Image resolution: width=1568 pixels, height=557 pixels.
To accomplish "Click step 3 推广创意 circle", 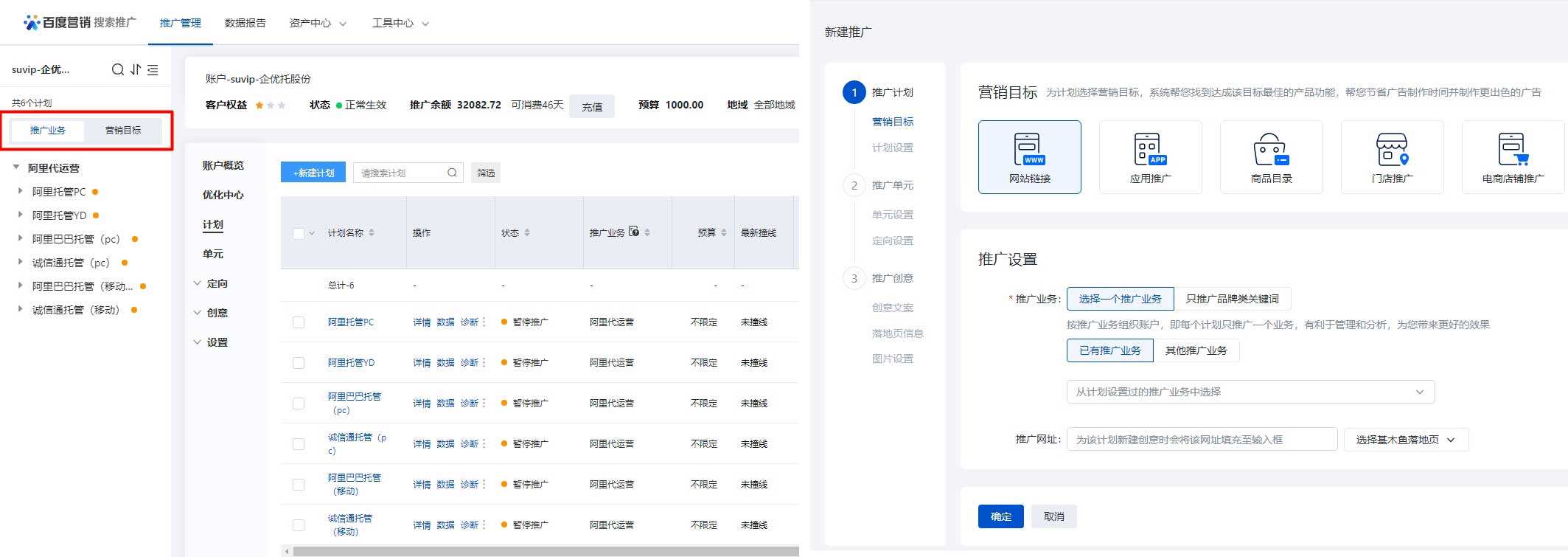I will [854, 278].
